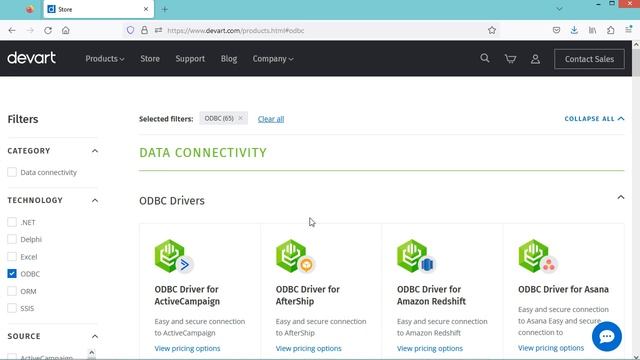This screenshot has height=360, width=640.
Task: Open the Blog menu item
Action: pos(229,59)
